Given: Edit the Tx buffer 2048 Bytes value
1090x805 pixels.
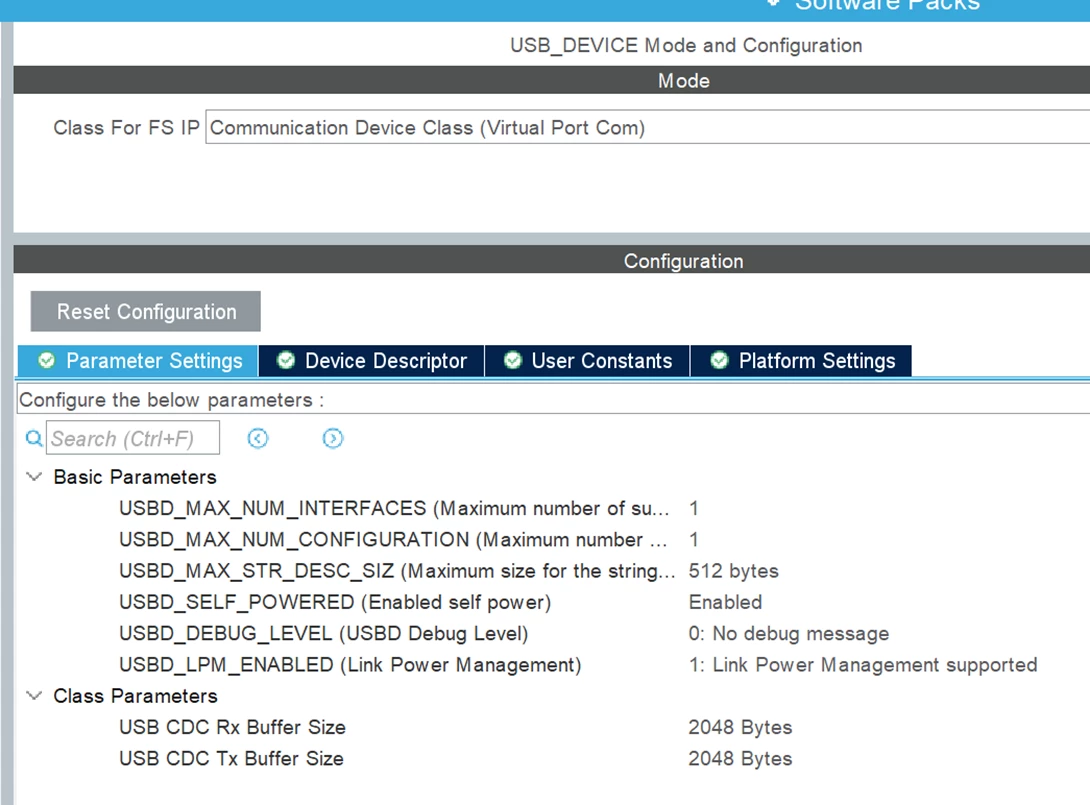Looking at the screenshot, I should [740, 758].
